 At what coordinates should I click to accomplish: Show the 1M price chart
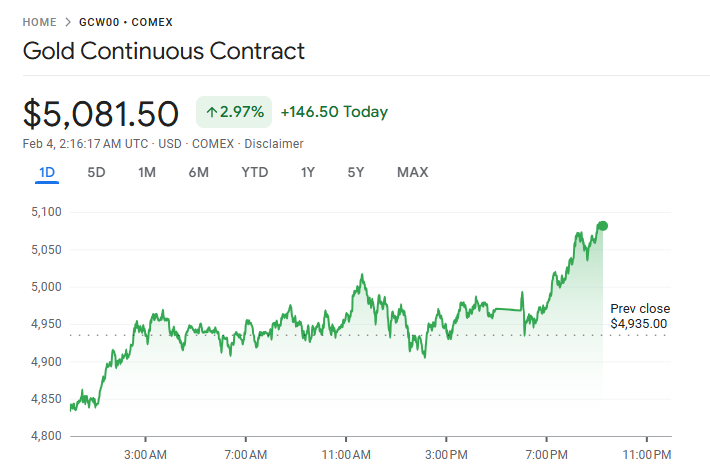pyautogui.click(x=147, y=172)
